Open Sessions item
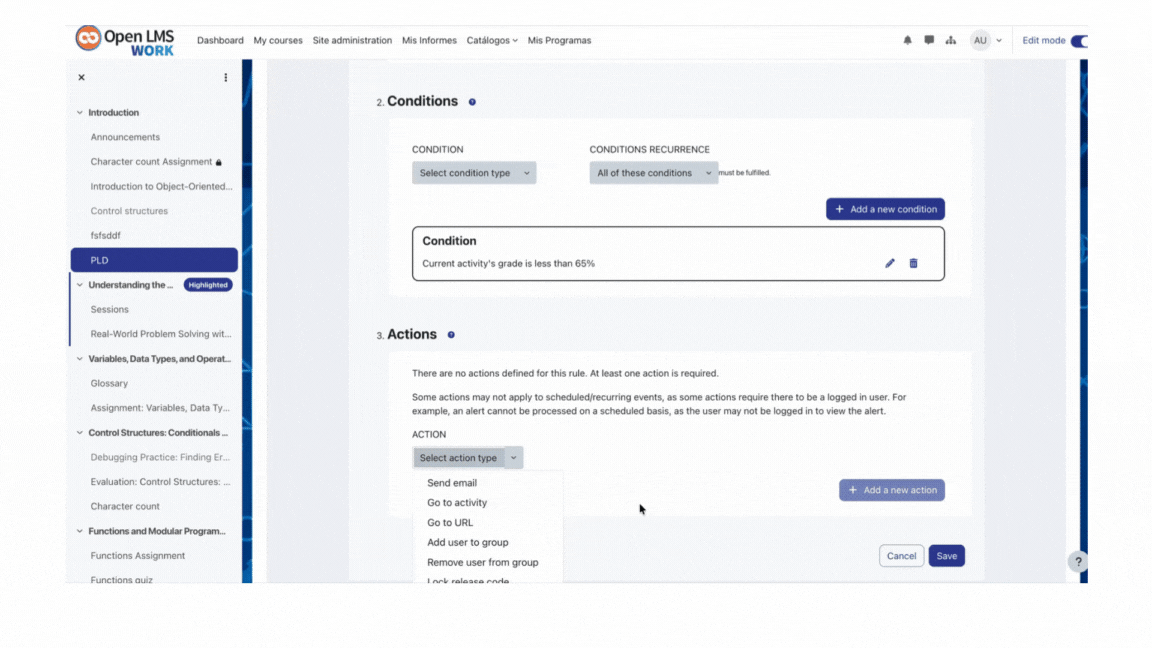1152x648 pixels. coord(109,309)
